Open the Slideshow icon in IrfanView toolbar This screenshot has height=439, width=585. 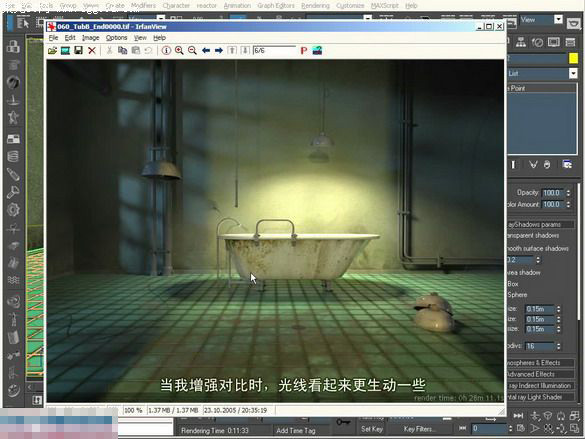[x=65, y=50]
